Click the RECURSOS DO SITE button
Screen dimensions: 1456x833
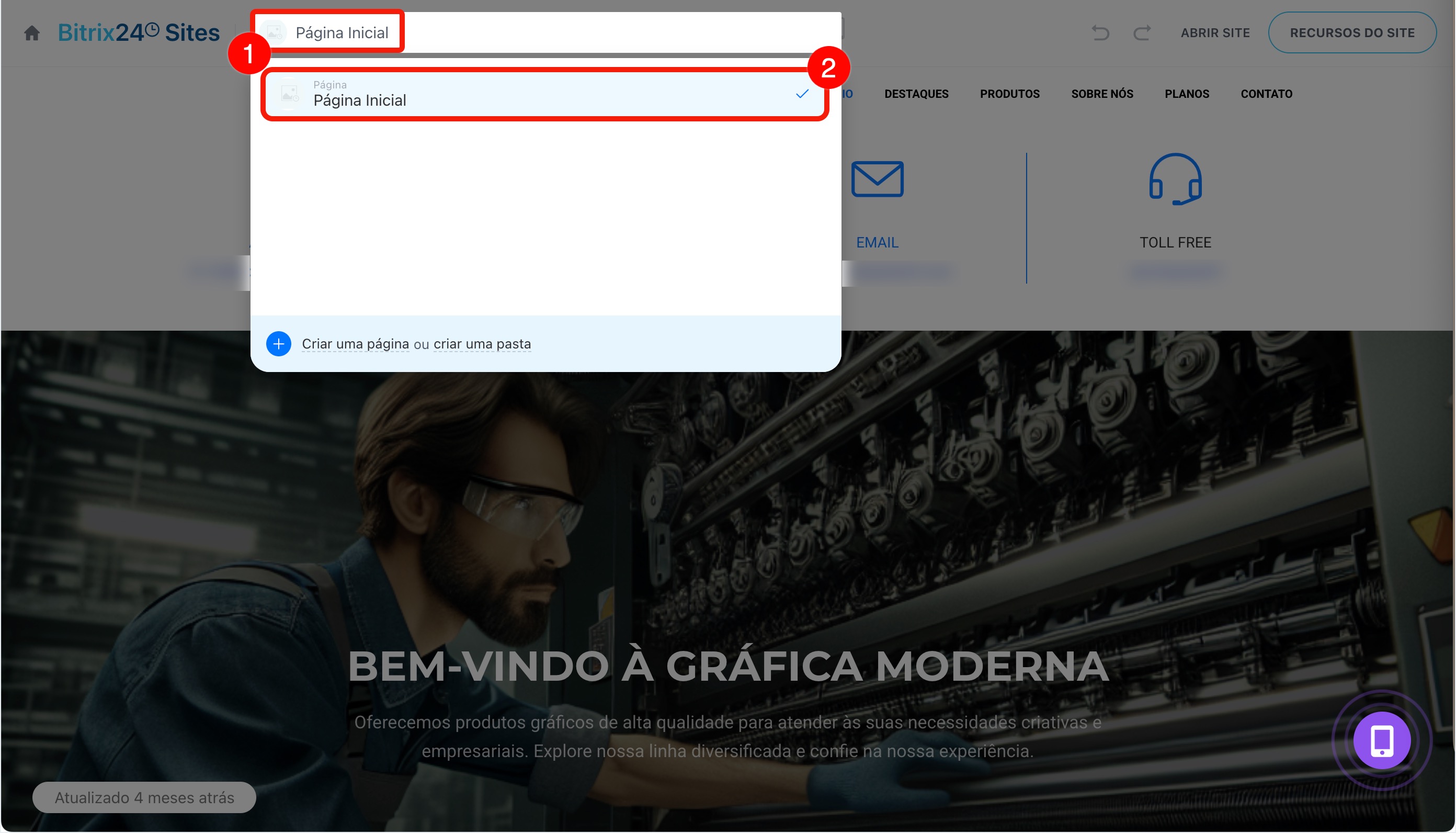[x=1352, y=32]
